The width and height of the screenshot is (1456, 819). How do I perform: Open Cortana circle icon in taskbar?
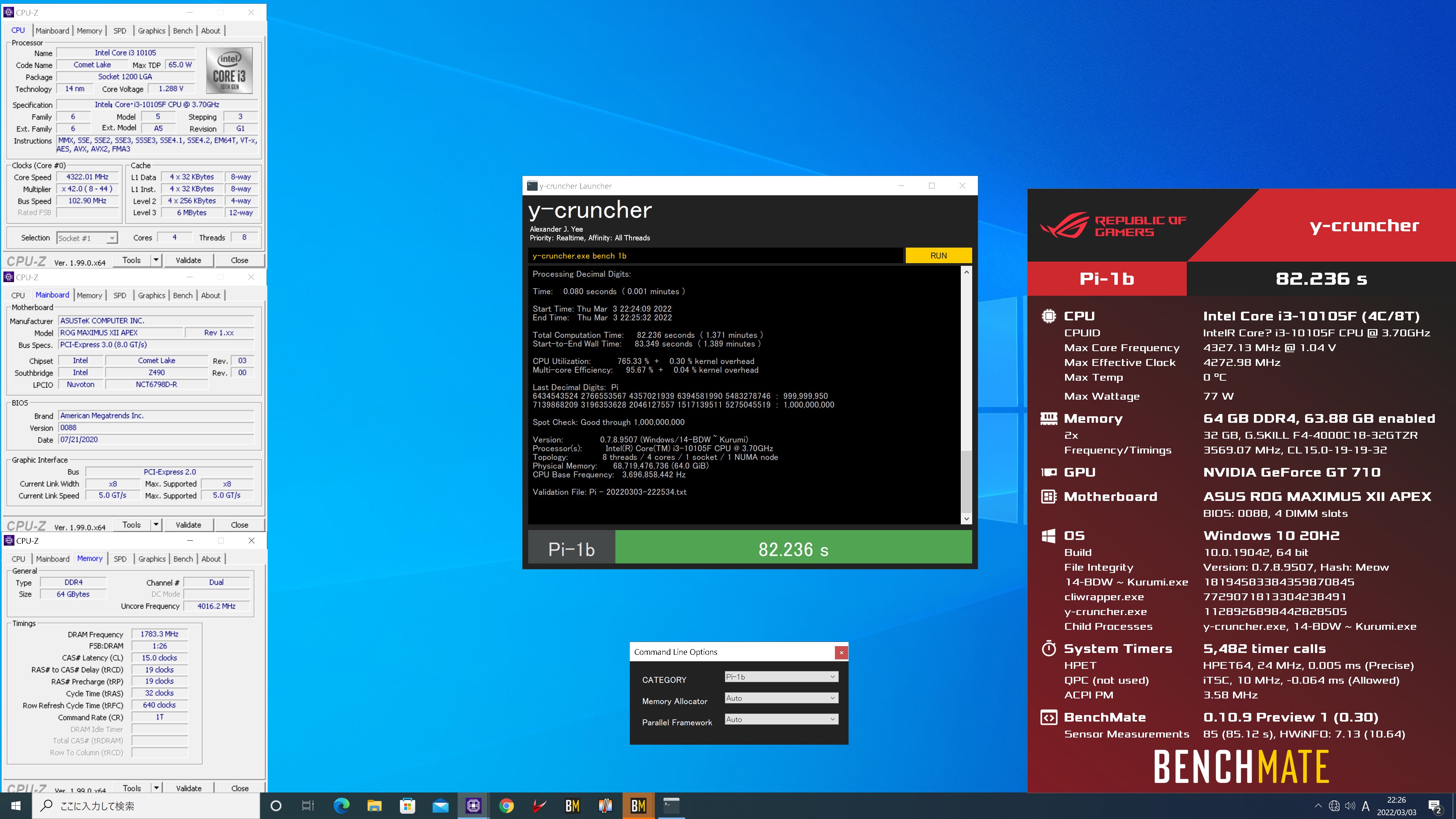tap(276, 805)
